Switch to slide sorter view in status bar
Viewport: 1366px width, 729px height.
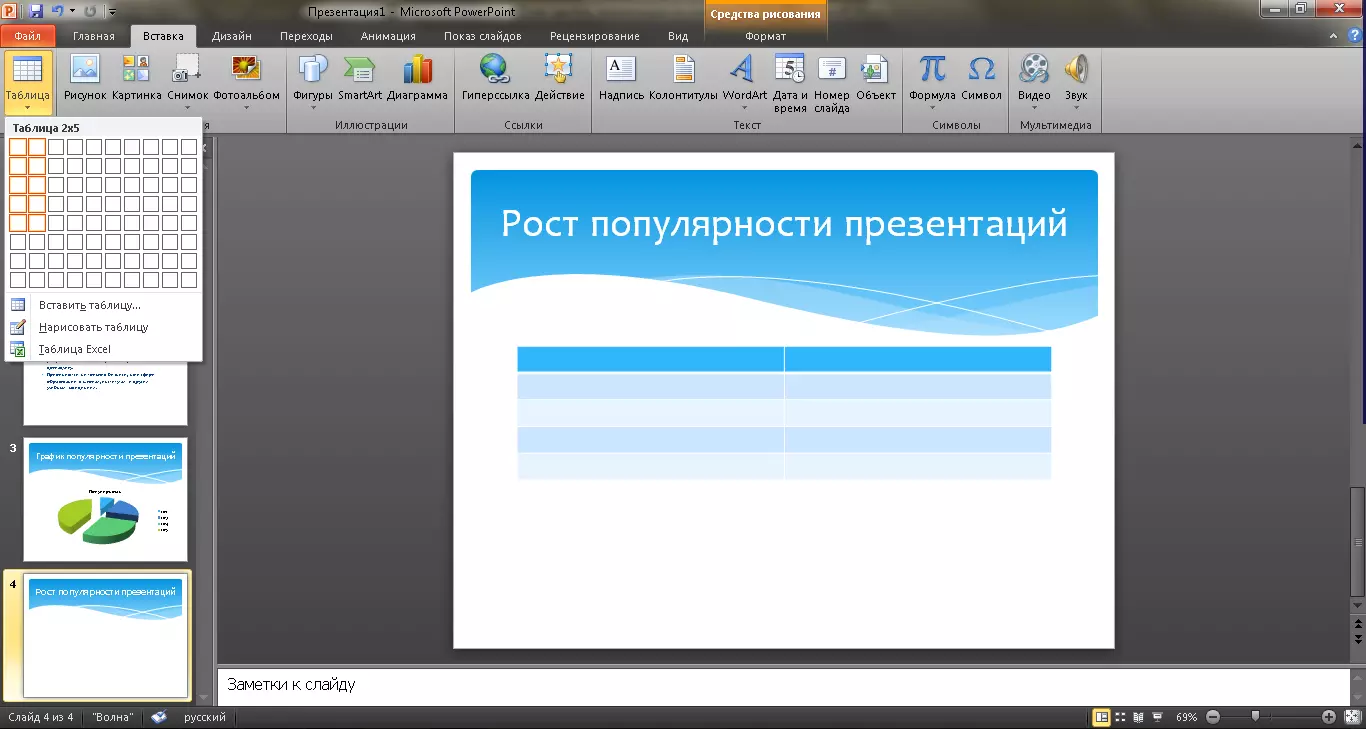(1120, 717)
